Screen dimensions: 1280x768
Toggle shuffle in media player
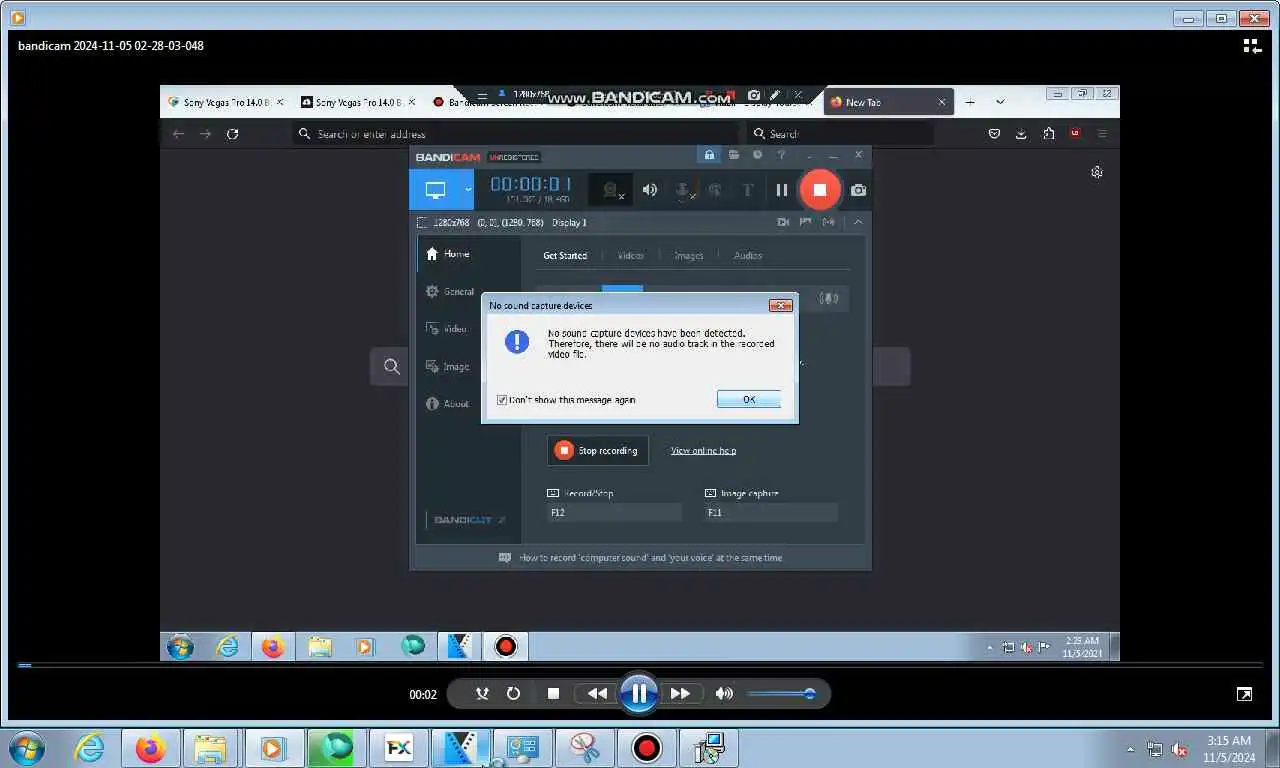[482, 693]
